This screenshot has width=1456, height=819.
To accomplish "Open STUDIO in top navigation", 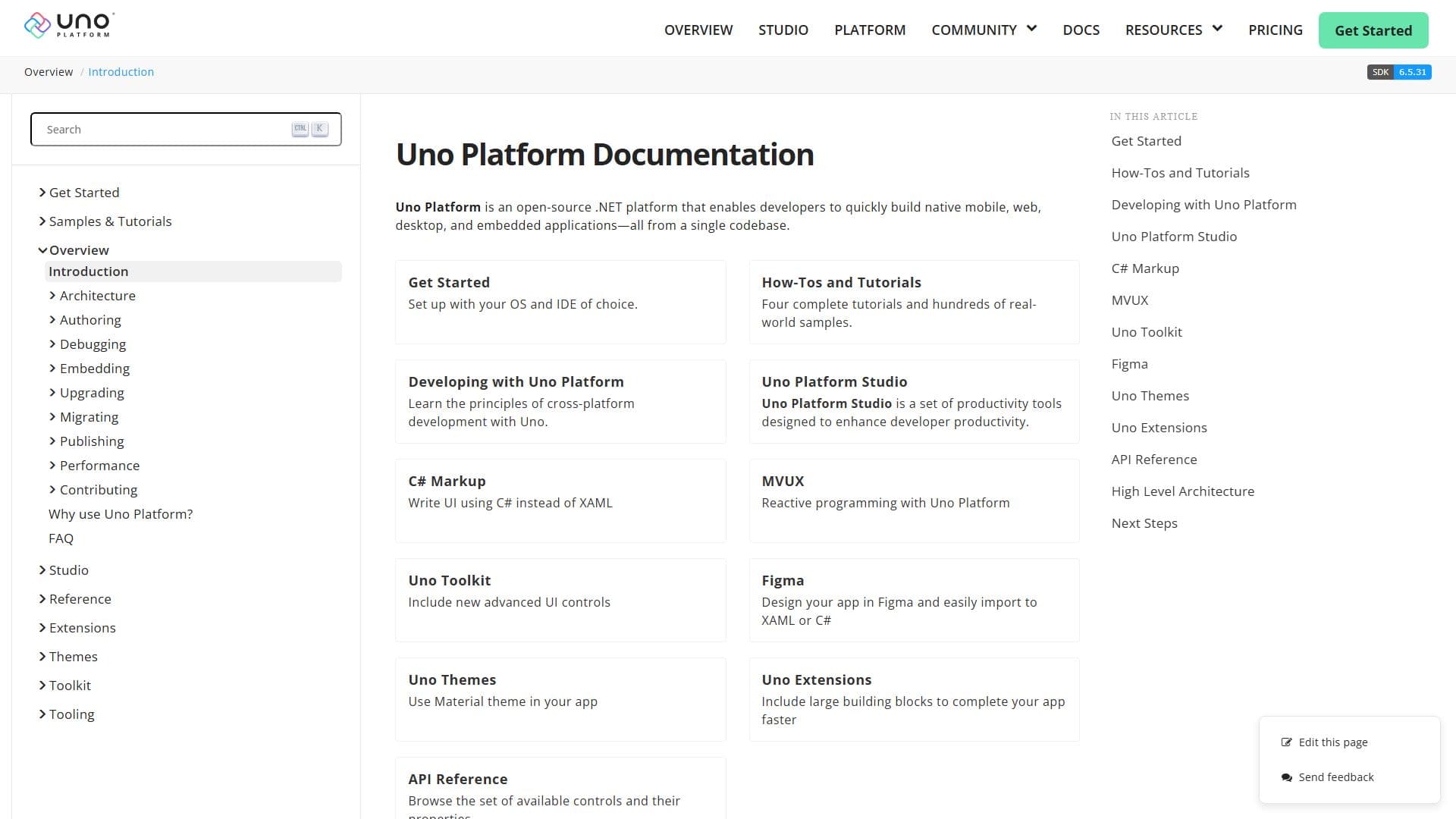I will point(783,30).
